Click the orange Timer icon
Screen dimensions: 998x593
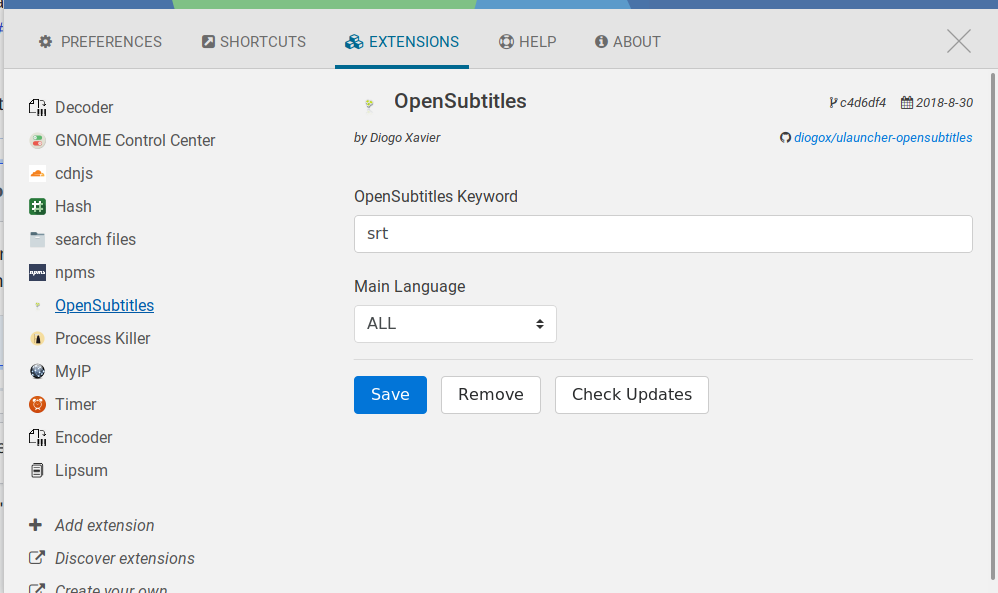pos(38,404)
